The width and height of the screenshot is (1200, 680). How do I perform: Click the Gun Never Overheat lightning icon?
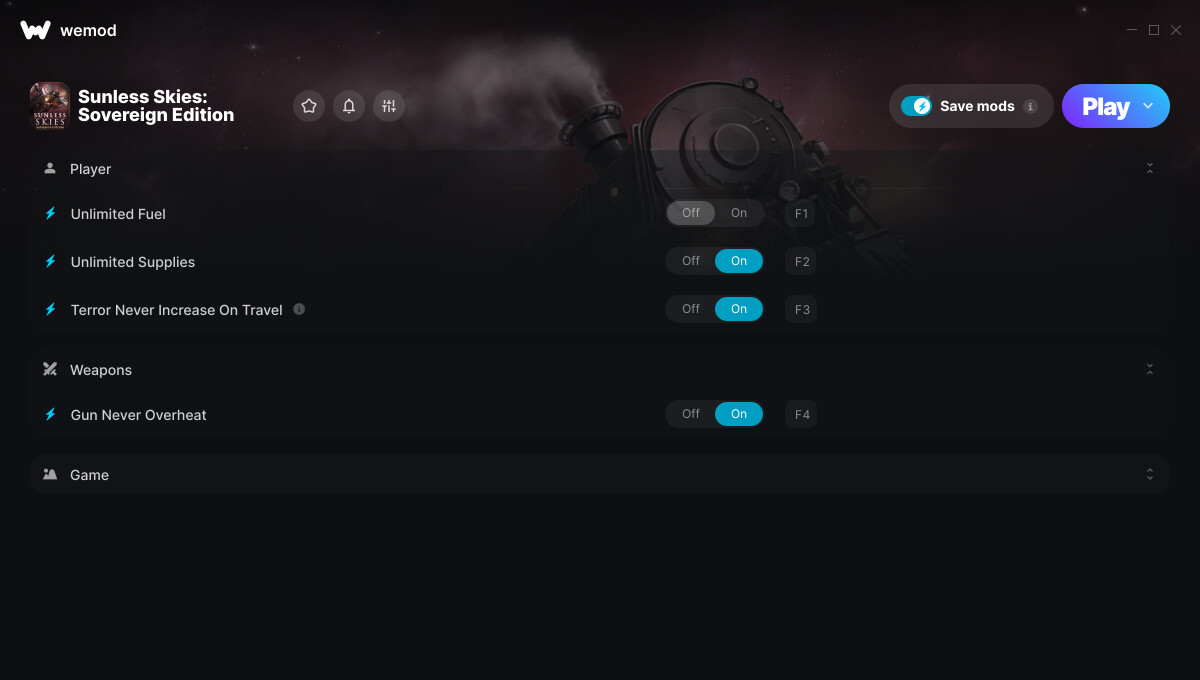50,414
